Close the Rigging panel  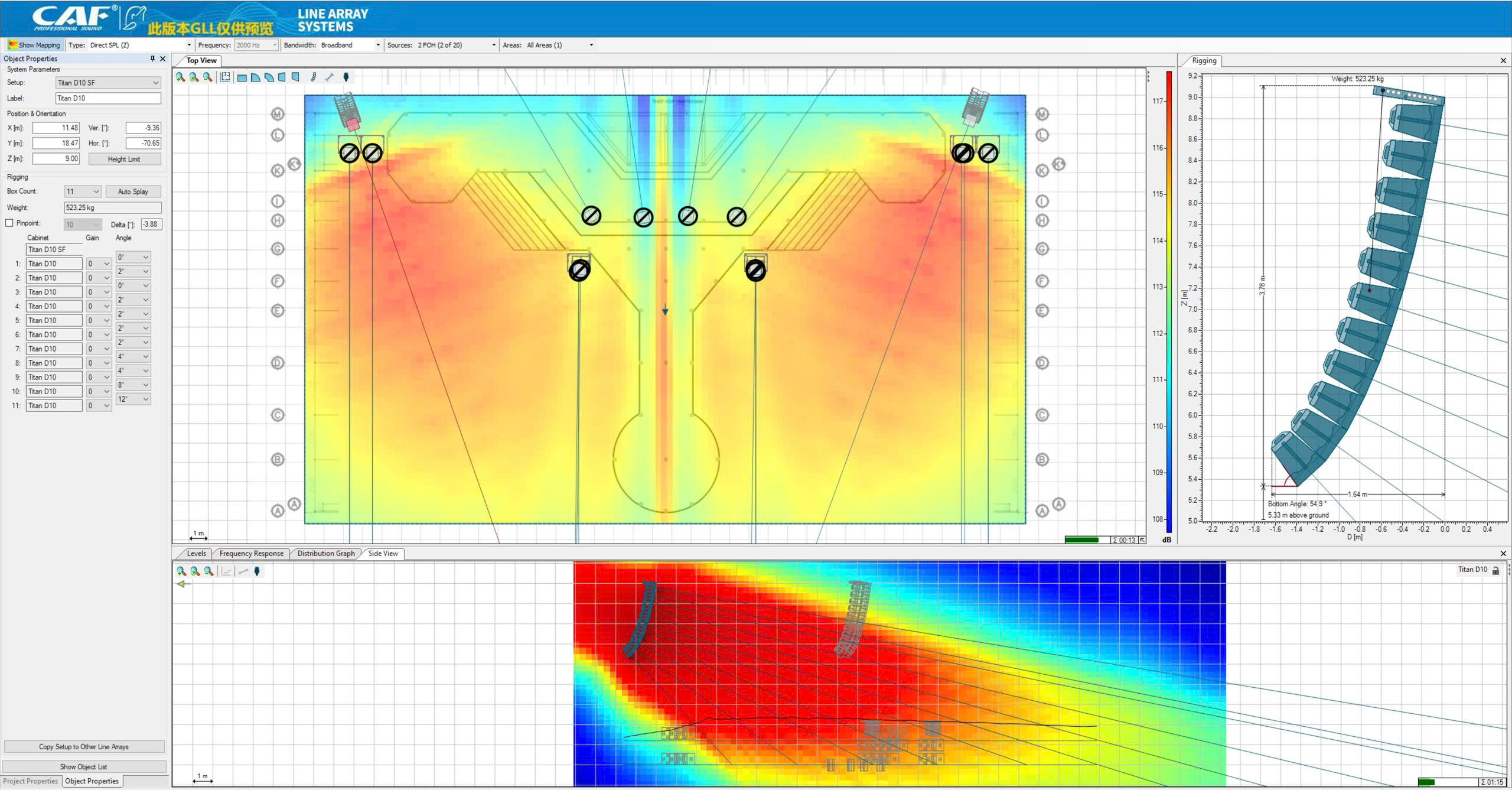tap(1503, 60)
